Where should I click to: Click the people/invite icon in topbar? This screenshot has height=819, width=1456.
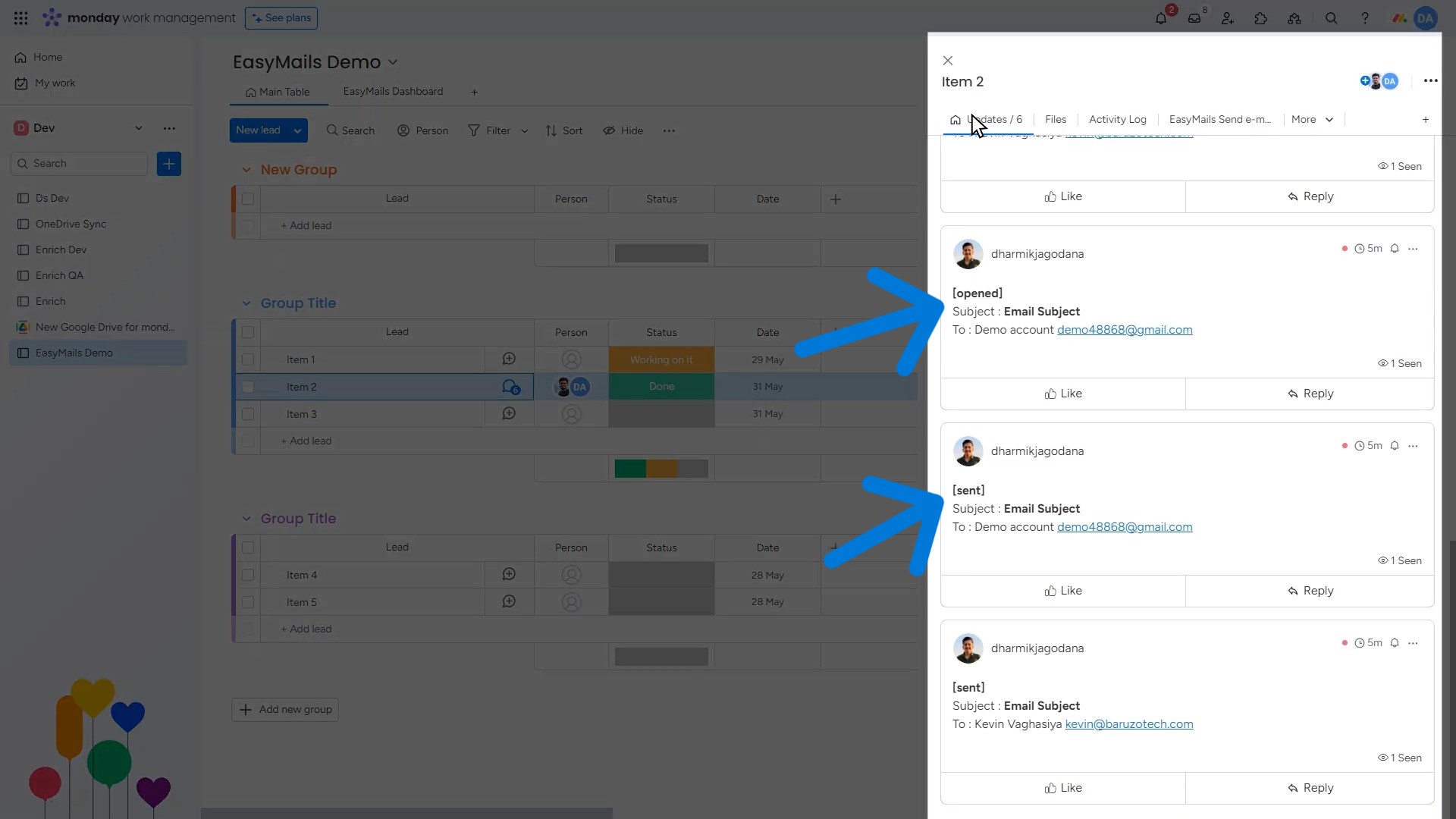point(1227,18)
